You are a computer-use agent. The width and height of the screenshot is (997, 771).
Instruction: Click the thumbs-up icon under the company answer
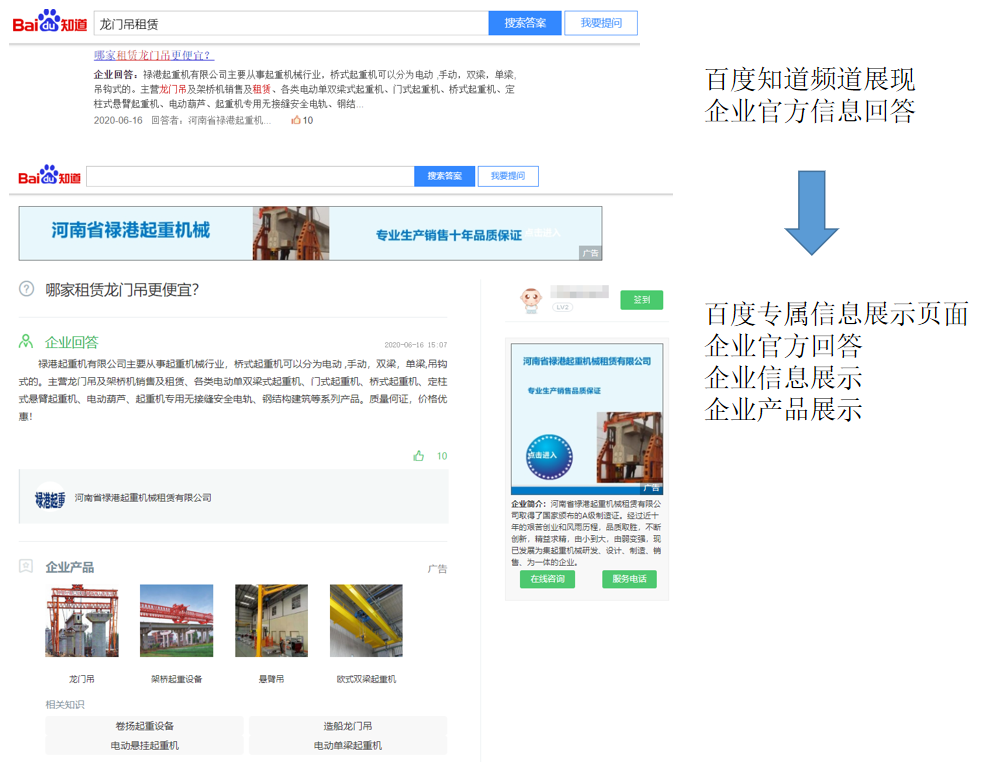point(419,456)
